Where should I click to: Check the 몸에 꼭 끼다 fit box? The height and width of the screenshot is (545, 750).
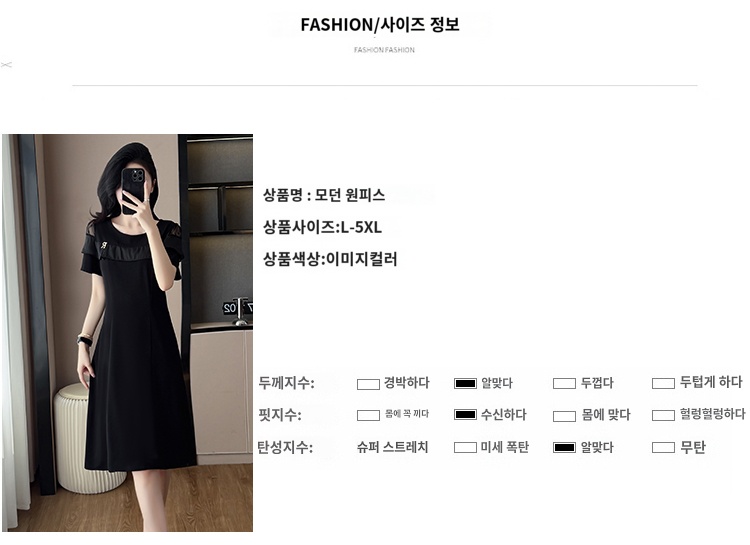pos(368,415)
